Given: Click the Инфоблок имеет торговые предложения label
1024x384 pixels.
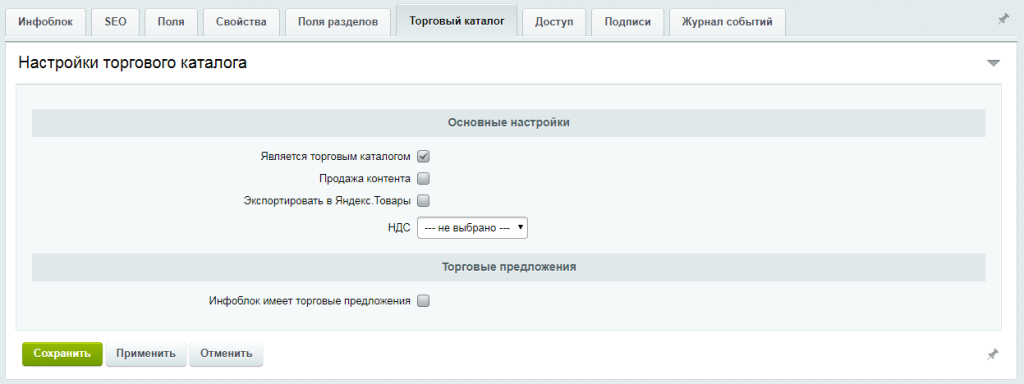Looking at the screenshot, I should [x=310, y=301].
